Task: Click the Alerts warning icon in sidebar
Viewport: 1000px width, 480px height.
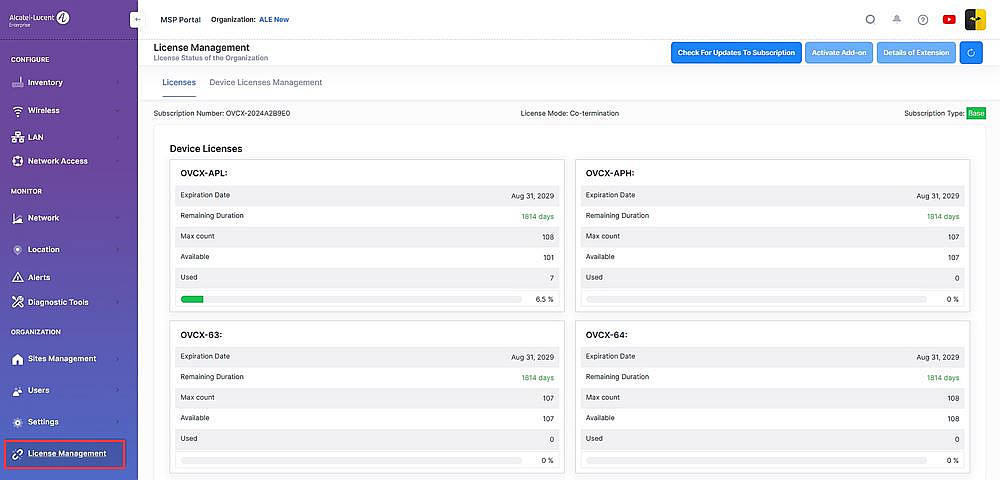Action: tap(18, 277)
